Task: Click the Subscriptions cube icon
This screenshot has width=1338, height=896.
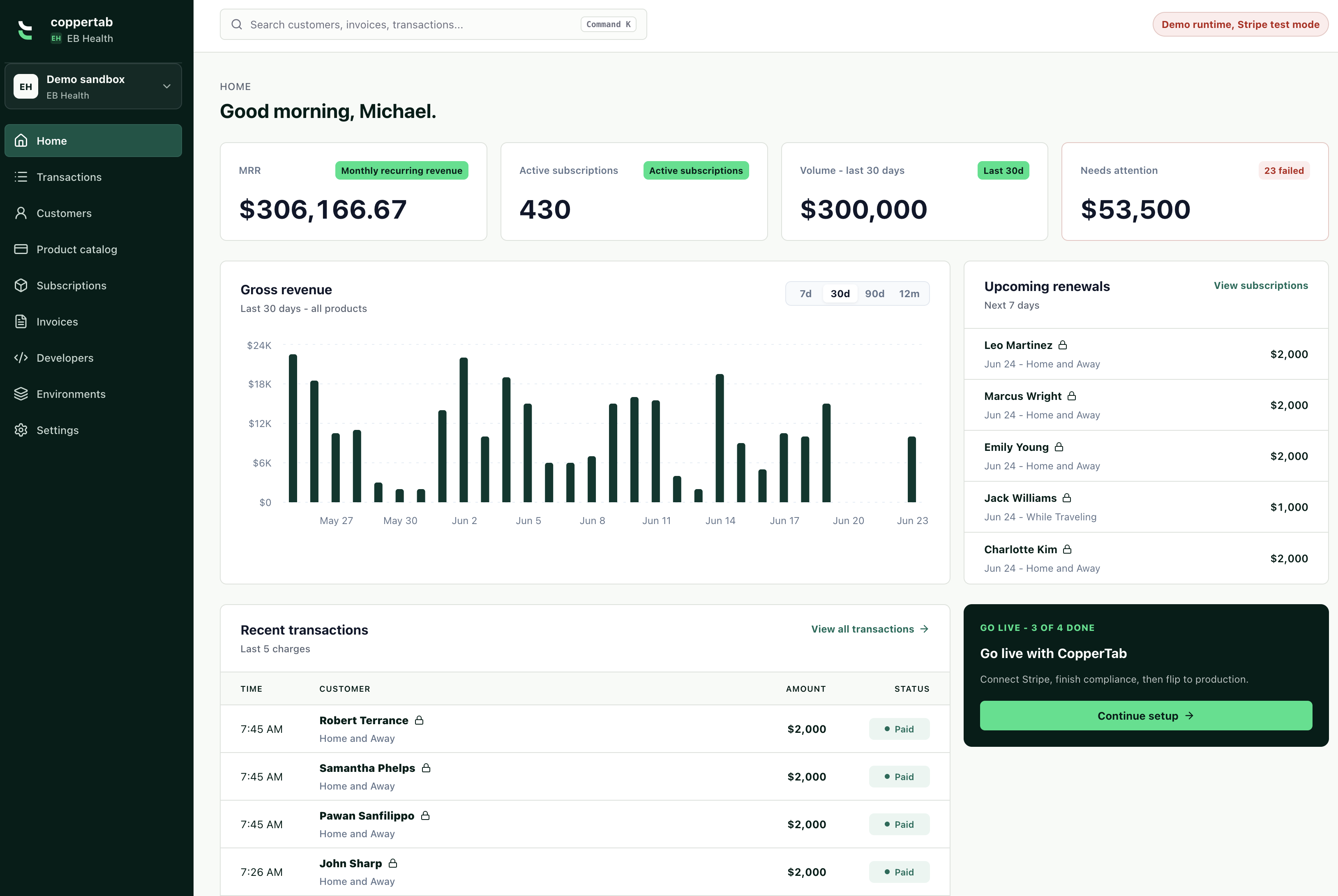Action: [x=21, y=285]
